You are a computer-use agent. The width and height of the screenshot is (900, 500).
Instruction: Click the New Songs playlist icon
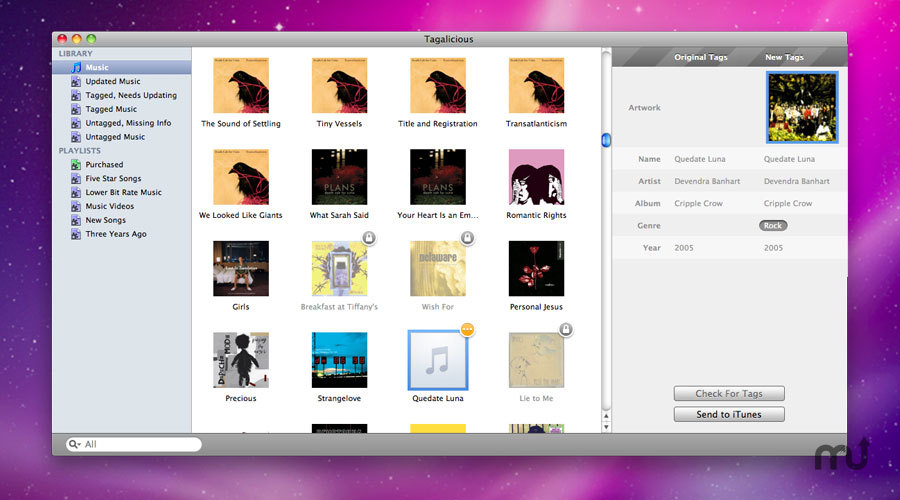pyautogui.click(x=76, y=220)
